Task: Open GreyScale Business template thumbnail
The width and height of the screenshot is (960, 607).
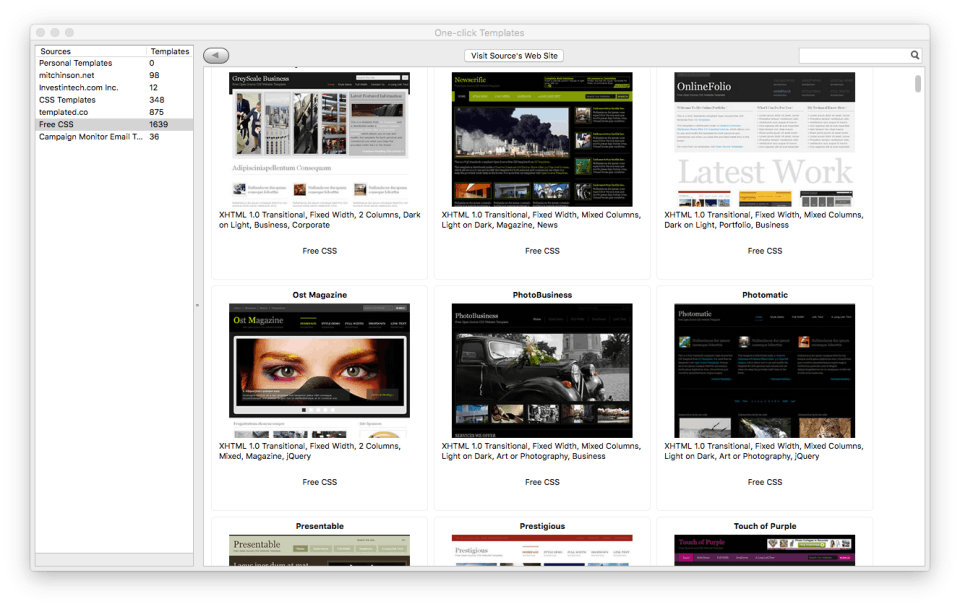Action: (x=320, y=139)
